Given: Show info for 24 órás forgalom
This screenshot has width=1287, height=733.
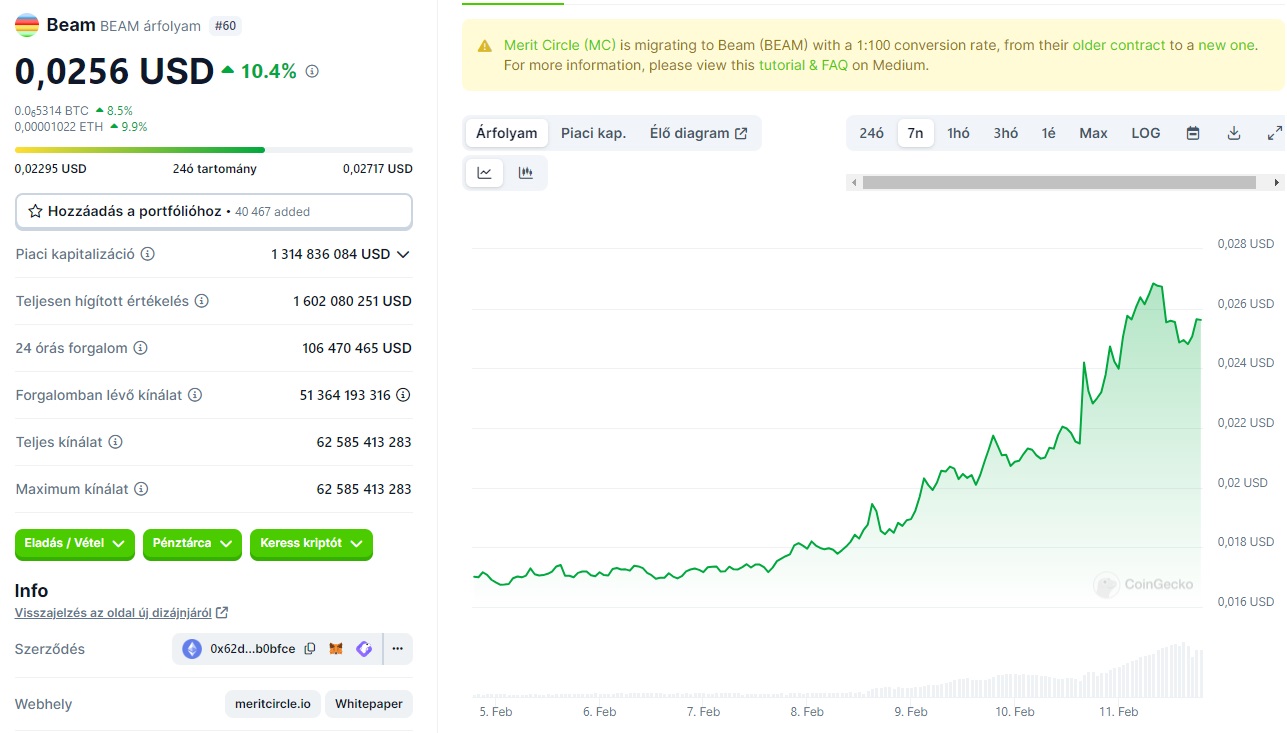Looking at the screenshot, I should (140, 348).
